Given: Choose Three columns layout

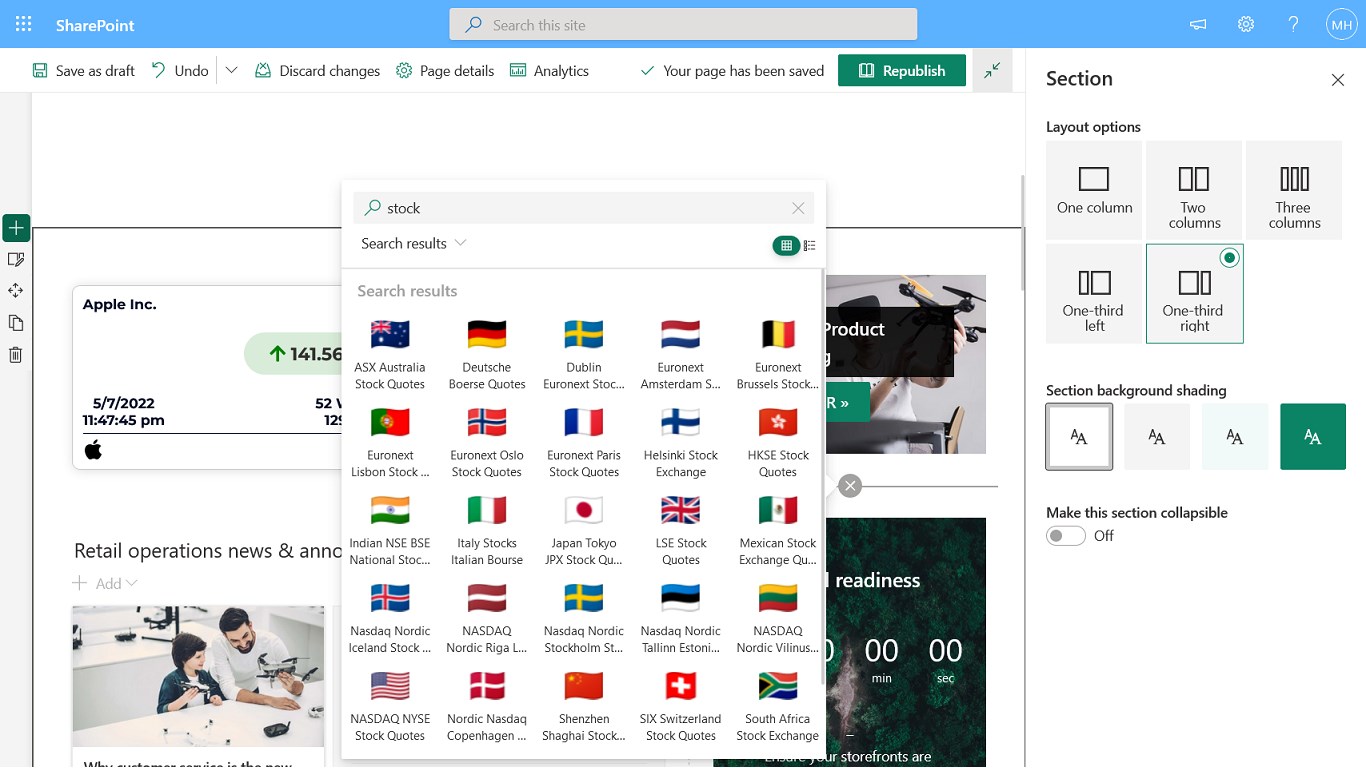Looking at the screenshot, I should coord(1294,190).
